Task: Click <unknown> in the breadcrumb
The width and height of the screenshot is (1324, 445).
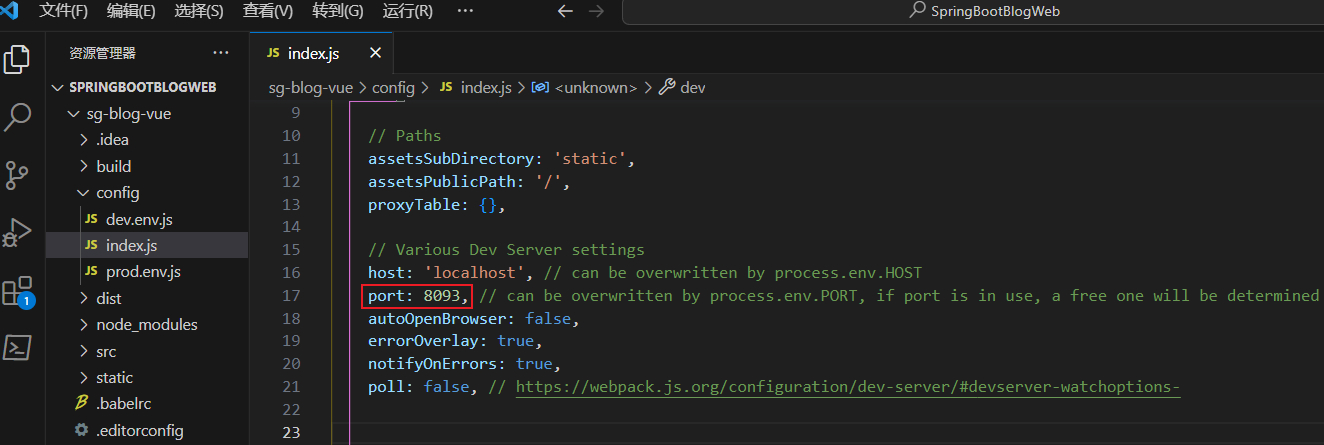Action: (x=595, y=87)
